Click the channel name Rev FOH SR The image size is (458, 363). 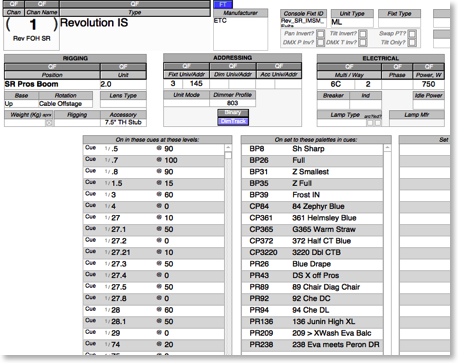coord(32,38)
